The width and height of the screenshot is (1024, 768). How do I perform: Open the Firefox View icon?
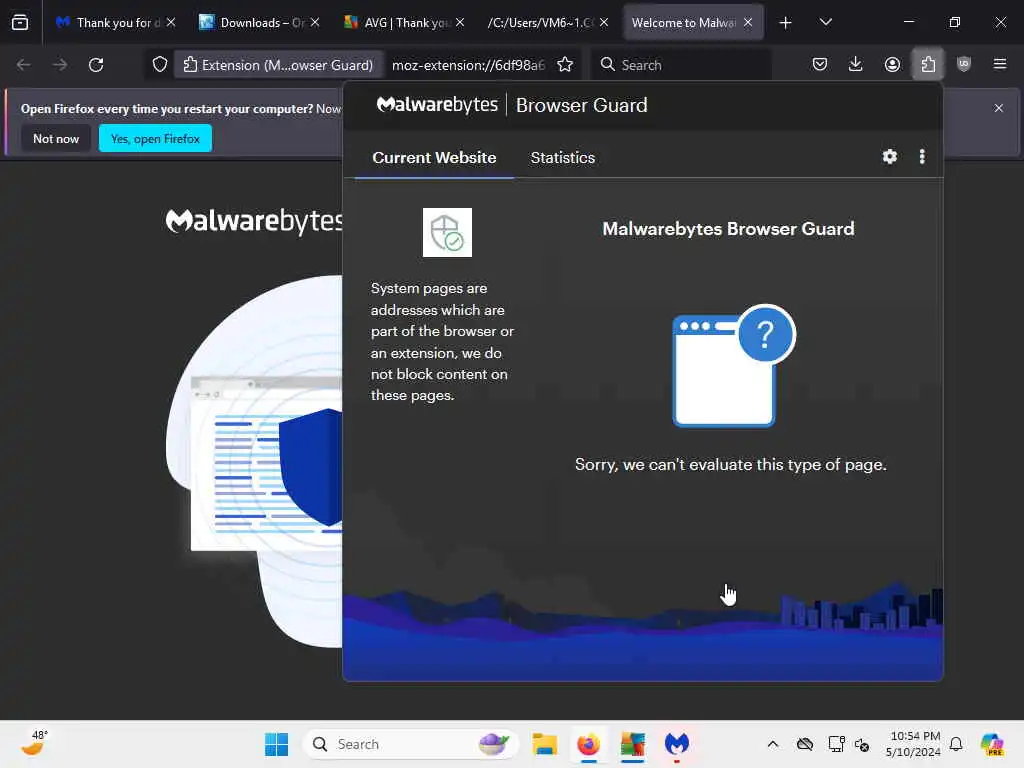pyautogui.click(x=20, y=22)
